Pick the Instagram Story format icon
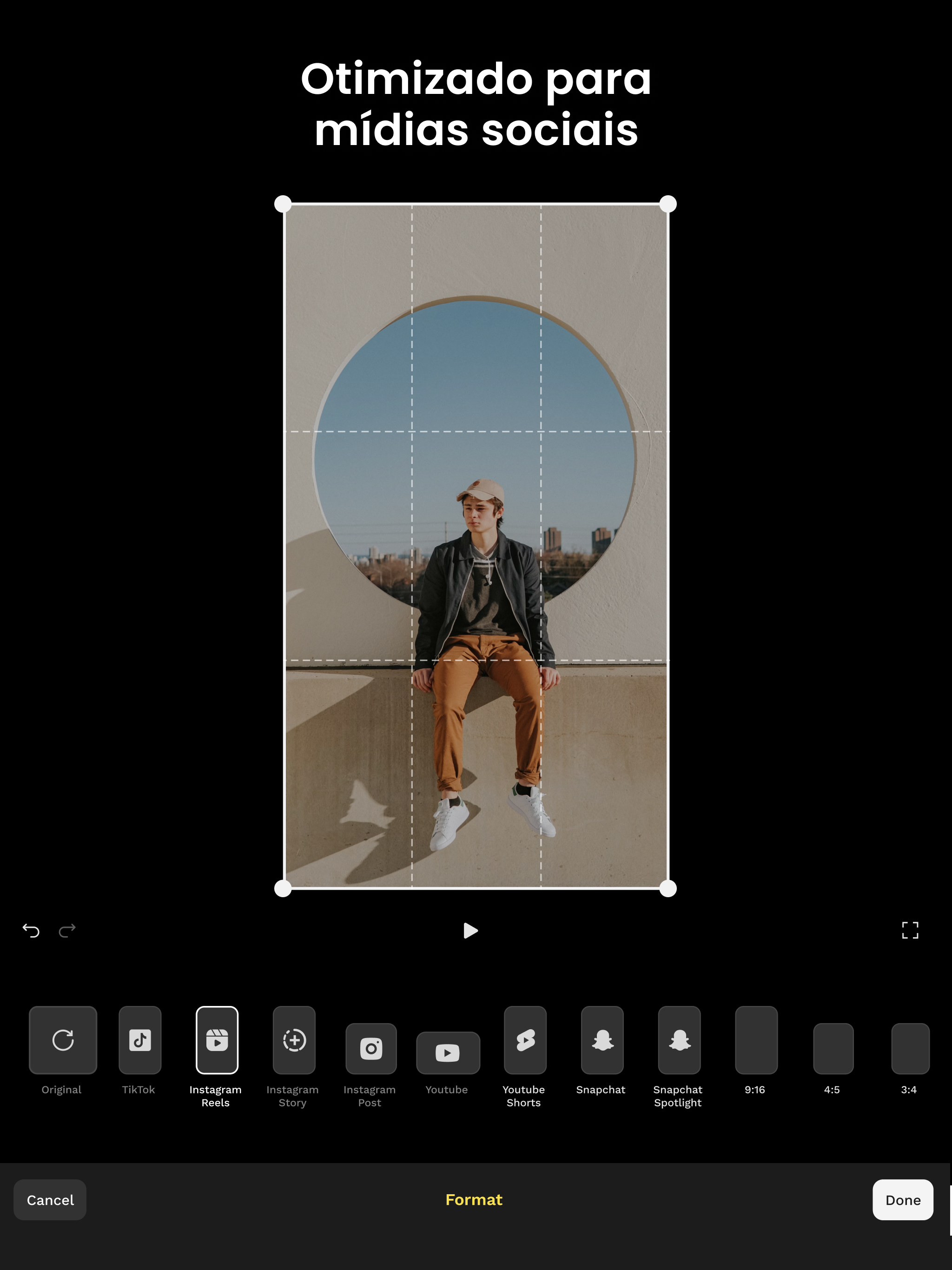The height and width of the screenshot is (1270, 952). pos(294,1040)
